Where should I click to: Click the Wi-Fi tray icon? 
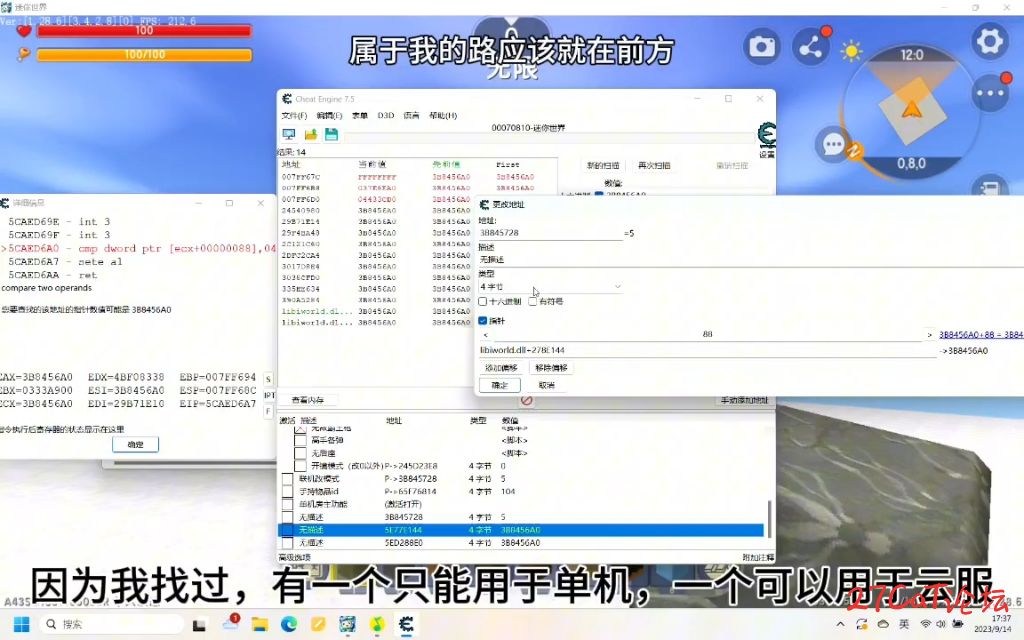(x=925, y=624)
